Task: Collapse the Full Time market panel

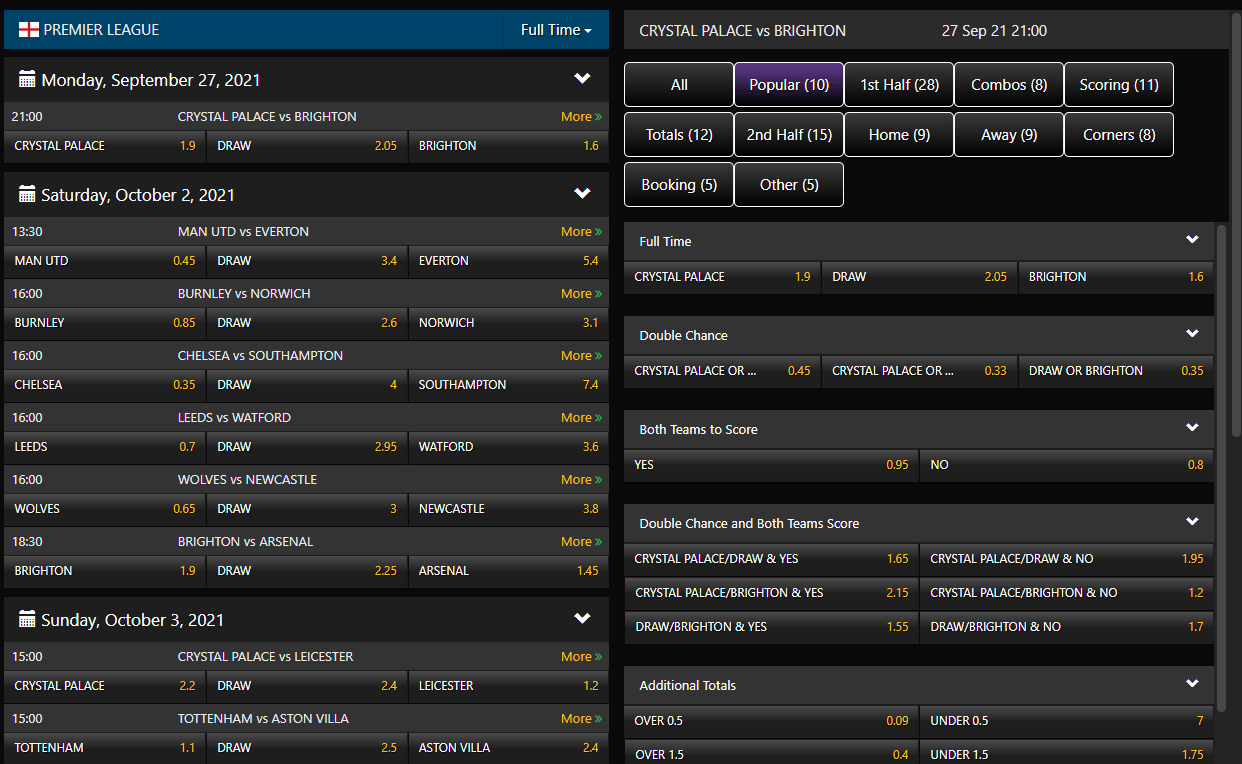Action: [x=1192, y=240]
